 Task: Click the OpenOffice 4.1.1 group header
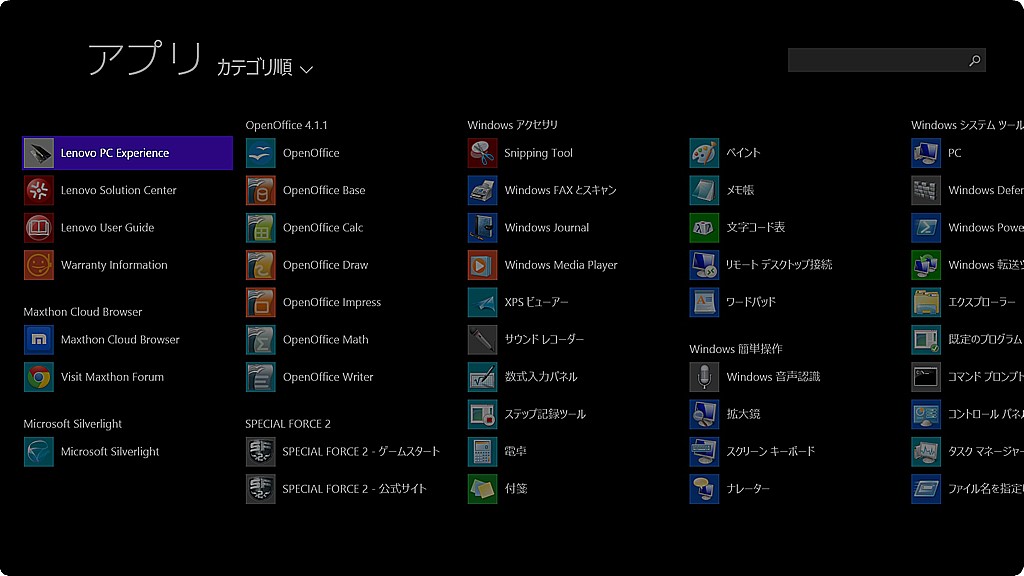(286, 125)
